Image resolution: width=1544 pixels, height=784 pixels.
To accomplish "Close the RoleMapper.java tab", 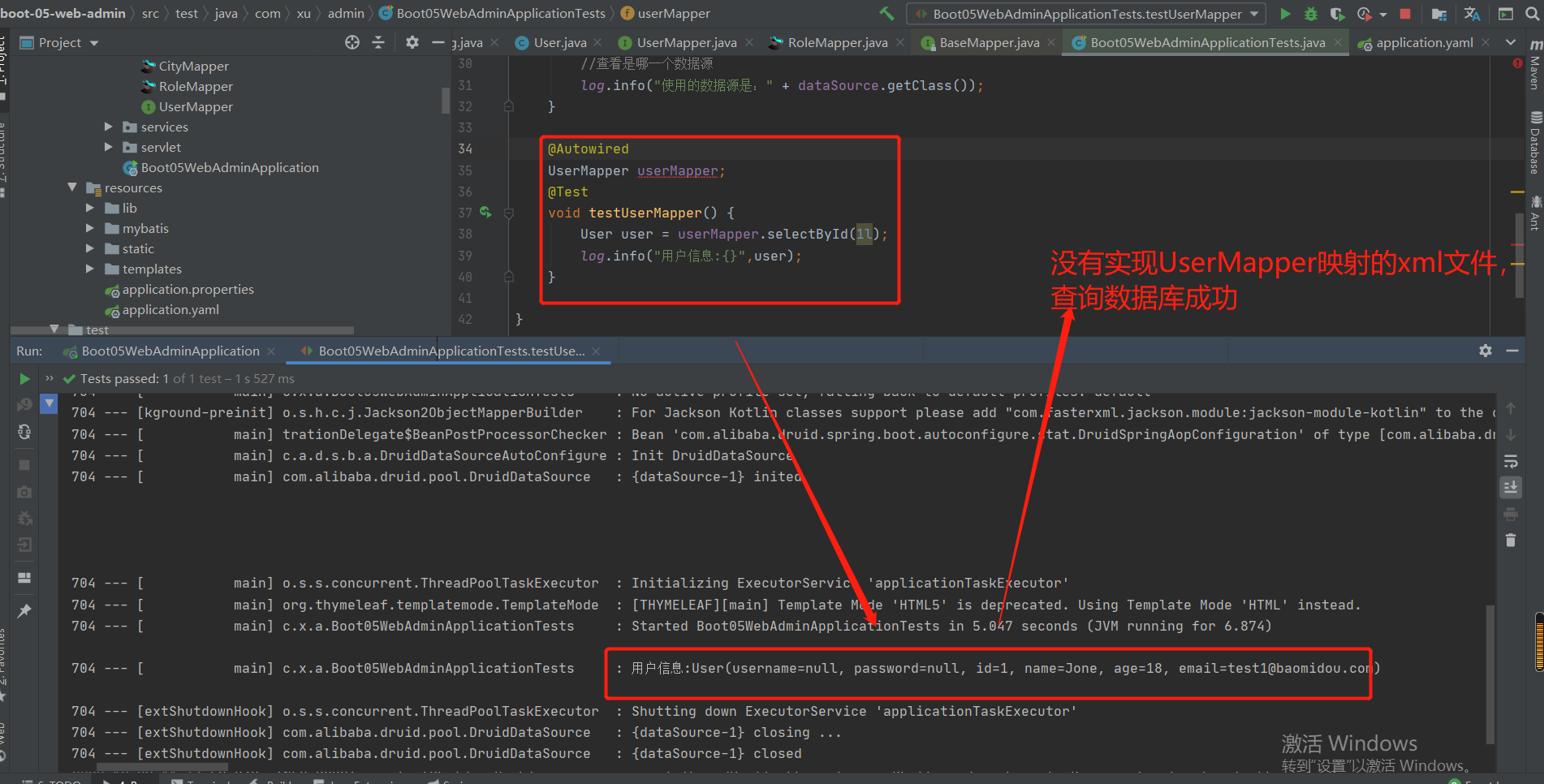I will pos(900,42).
